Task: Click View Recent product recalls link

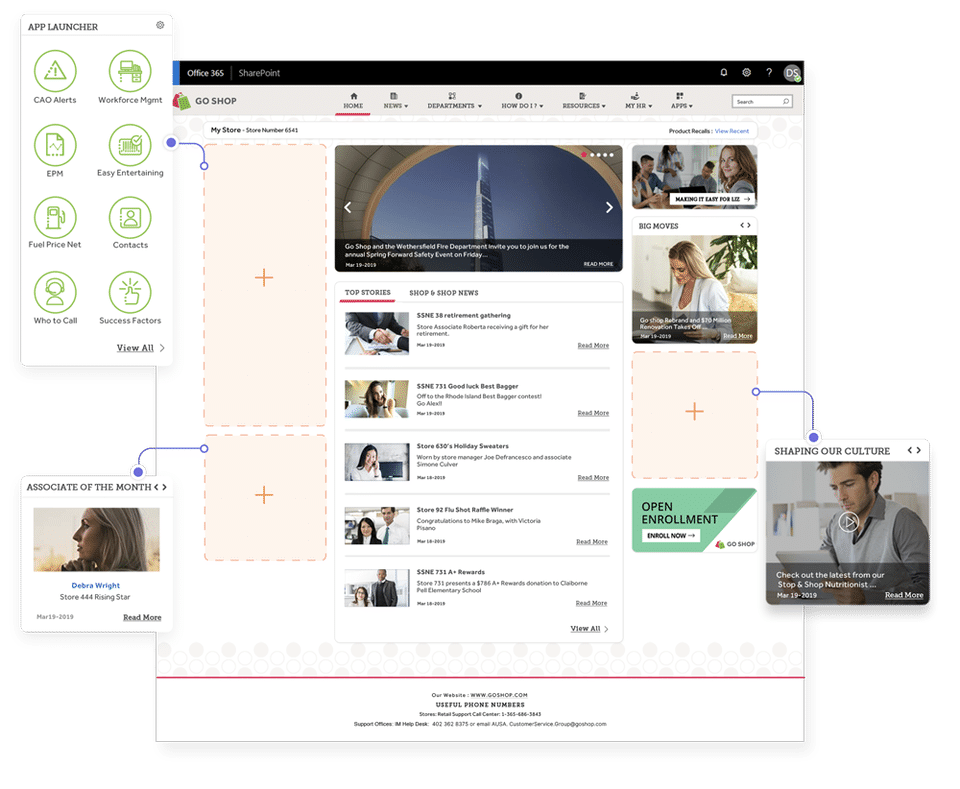Action: coord(732,131)
